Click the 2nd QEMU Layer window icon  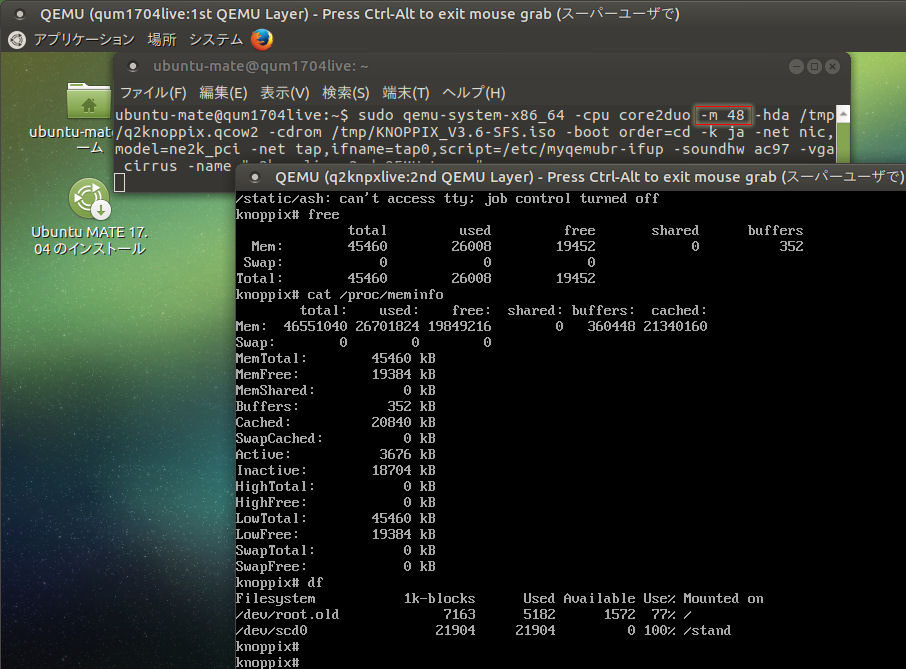255,177
